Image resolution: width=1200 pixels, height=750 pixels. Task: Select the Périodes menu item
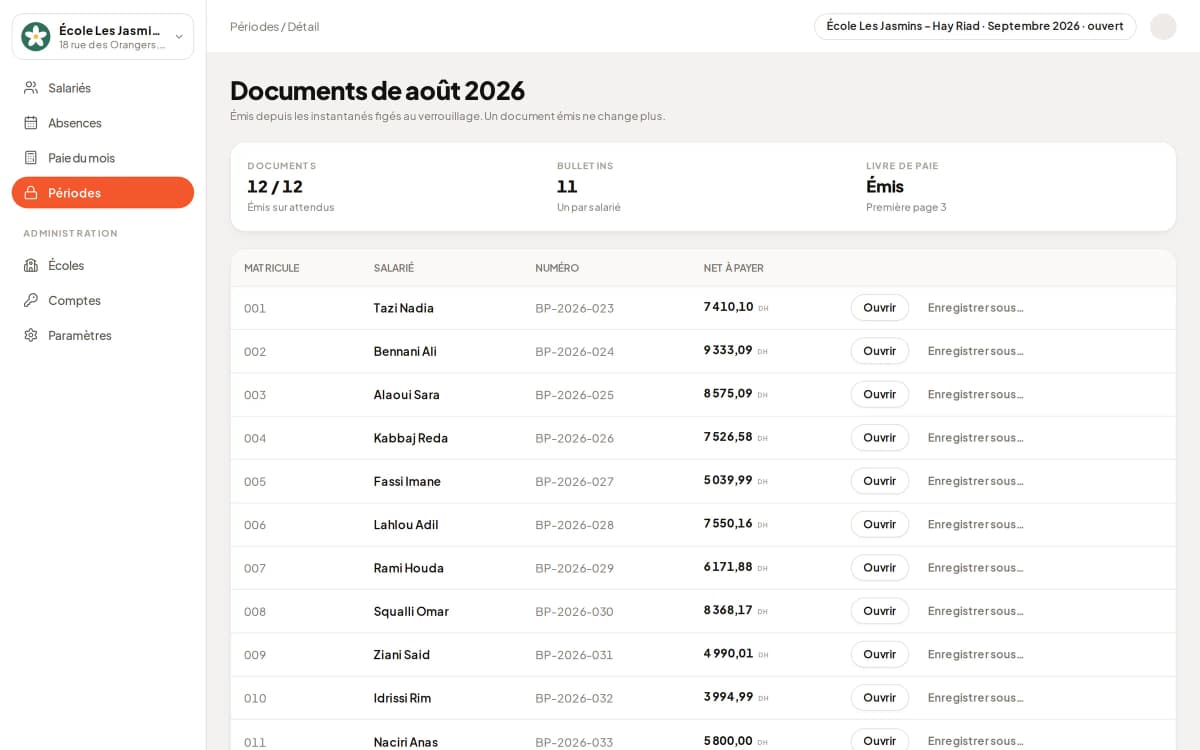pos(103,193)
